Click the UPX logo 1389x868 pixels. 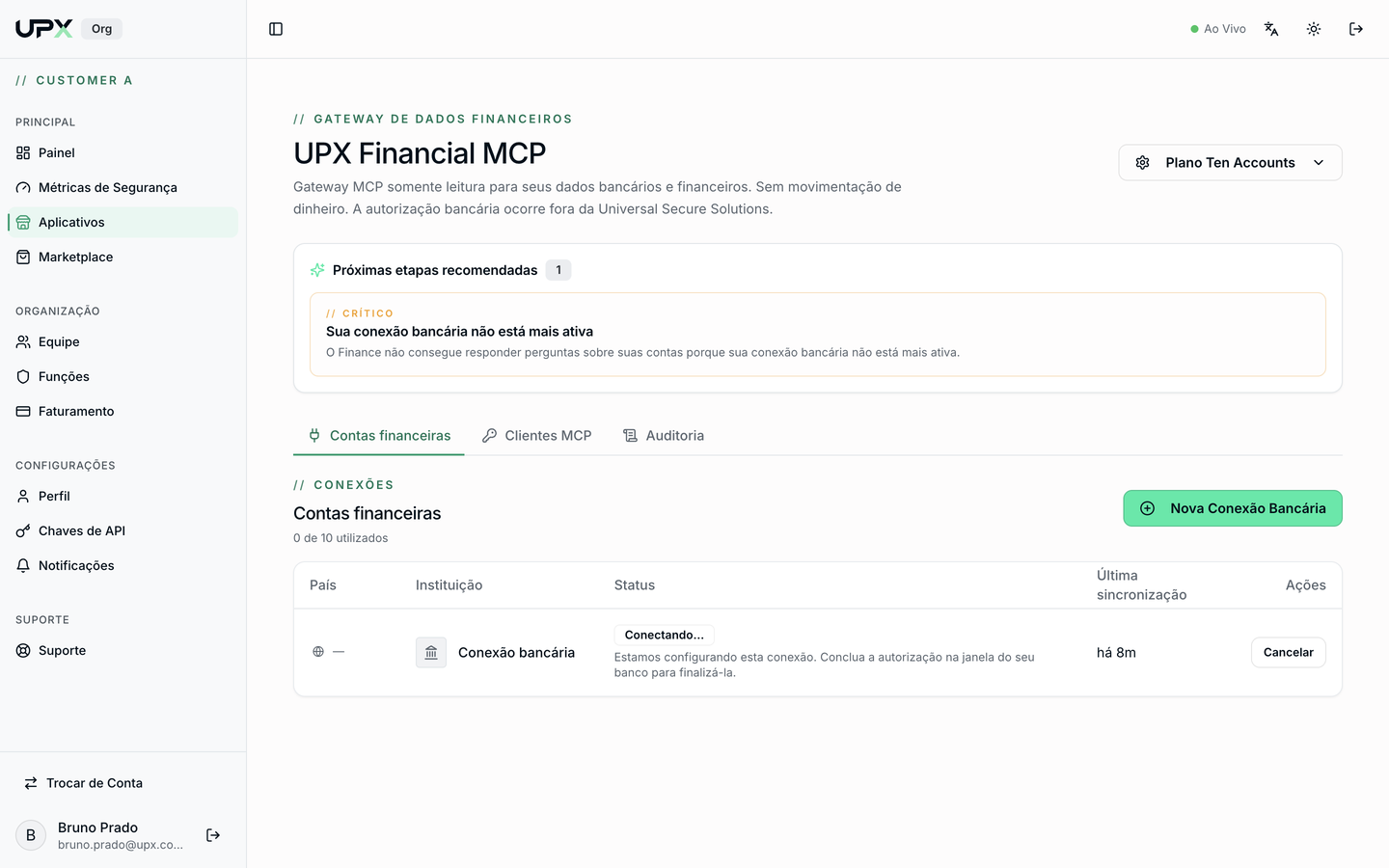pyautogui.click(x=44, y=29)
